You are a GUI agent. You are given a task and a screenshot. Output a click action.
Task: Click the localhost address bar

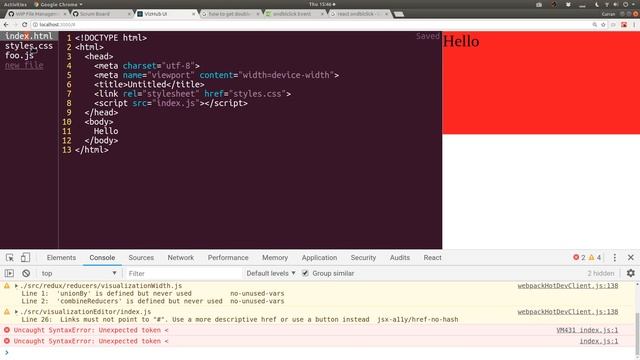click(x=310, y=25)
